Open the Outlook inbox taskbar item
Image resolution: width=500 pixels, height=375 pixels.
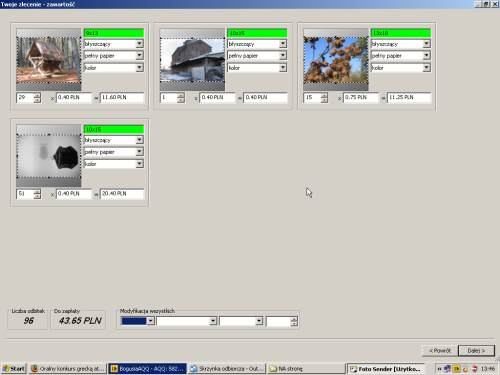(226, 369)
